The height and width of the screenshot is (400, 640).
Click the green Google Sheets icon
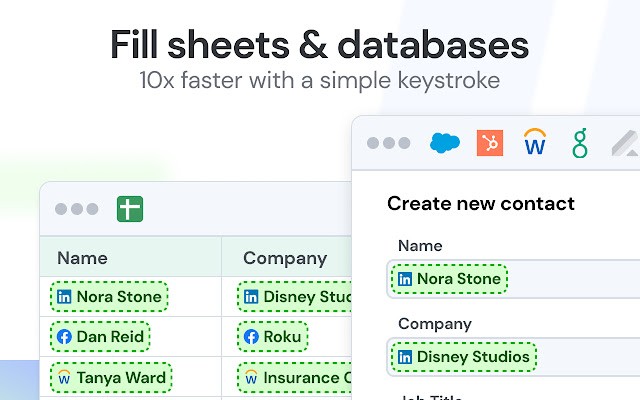[130, 209]
